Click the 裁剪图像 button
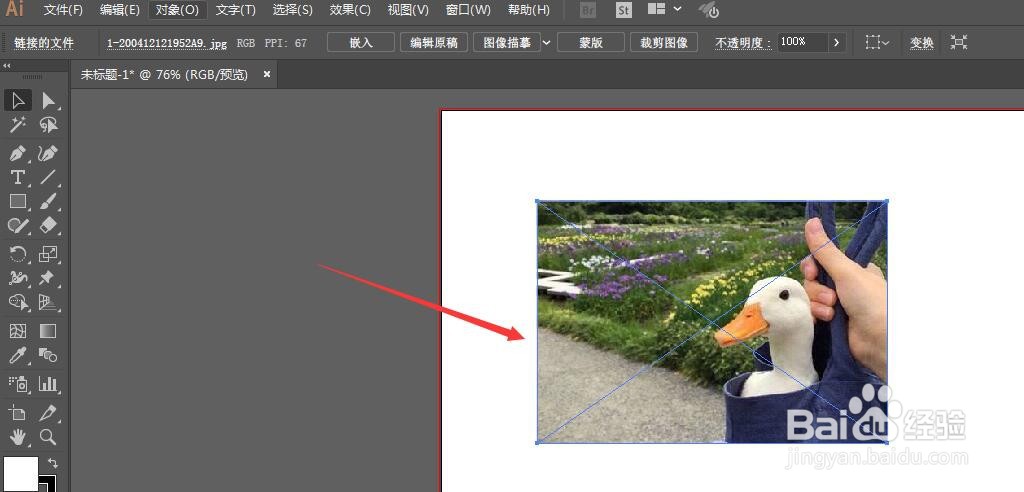The image size is (1024, 492). click(664, 42)
